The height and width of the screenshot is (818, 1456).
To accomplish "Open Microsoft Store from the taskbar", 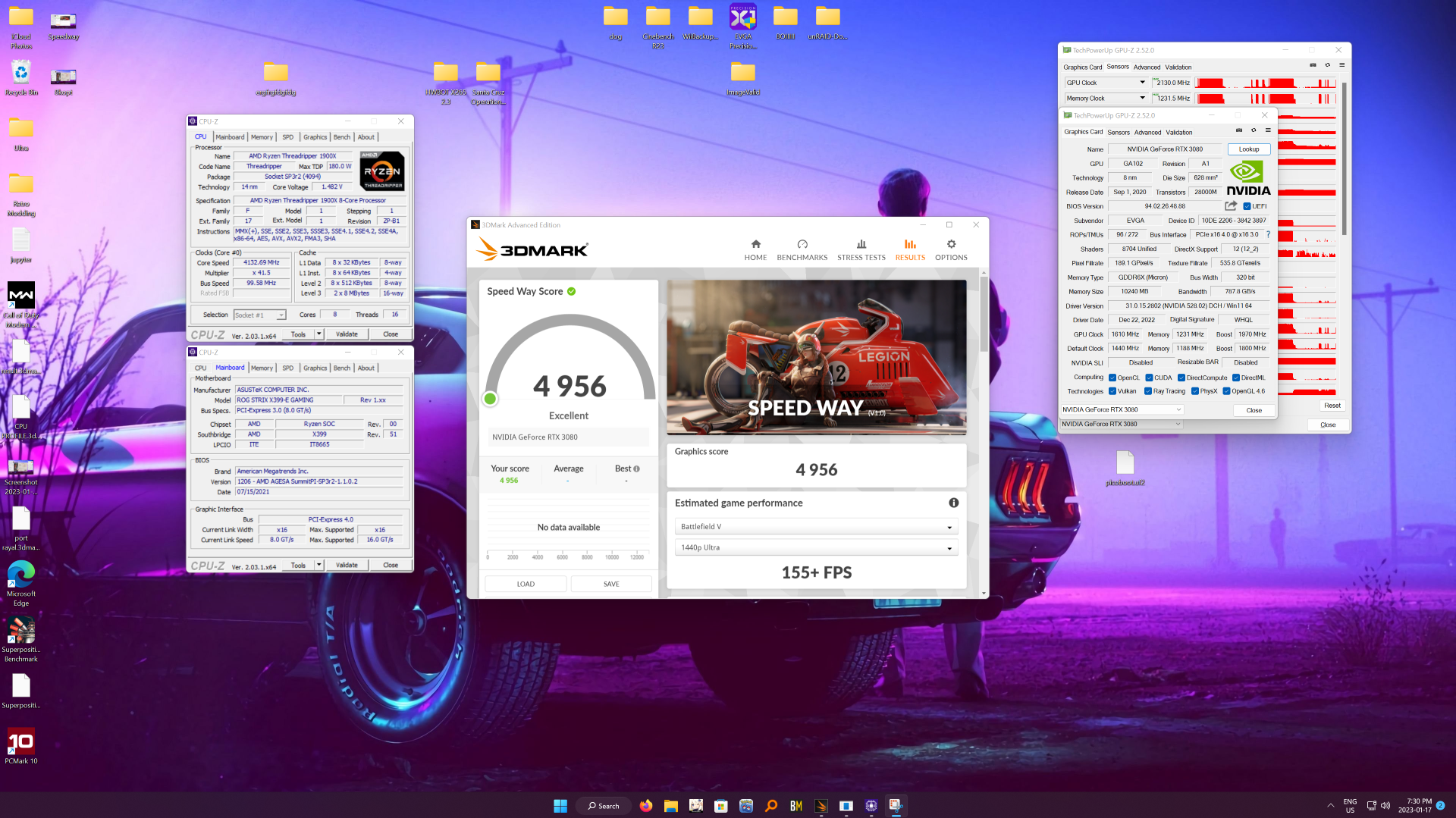I will click(721, 806).
